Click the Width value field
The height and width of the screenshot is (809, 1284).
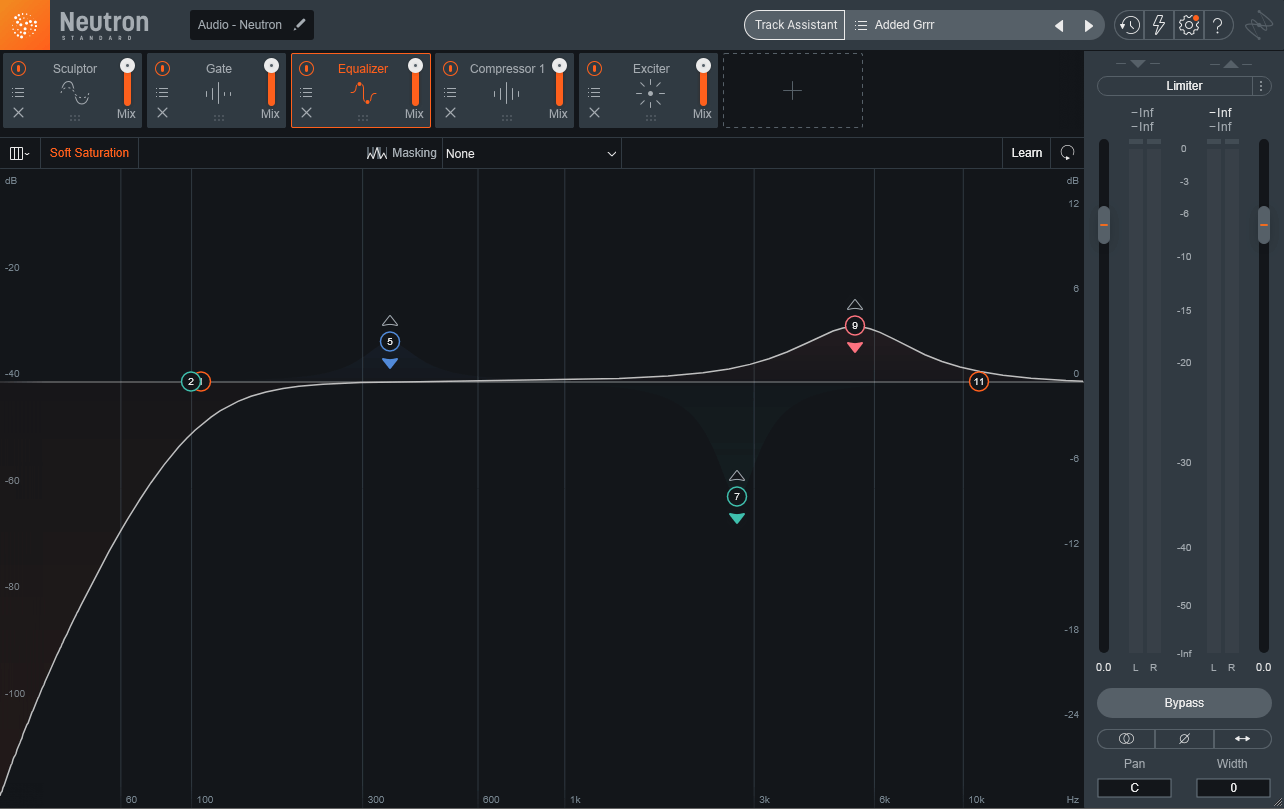coord(1233,788)
